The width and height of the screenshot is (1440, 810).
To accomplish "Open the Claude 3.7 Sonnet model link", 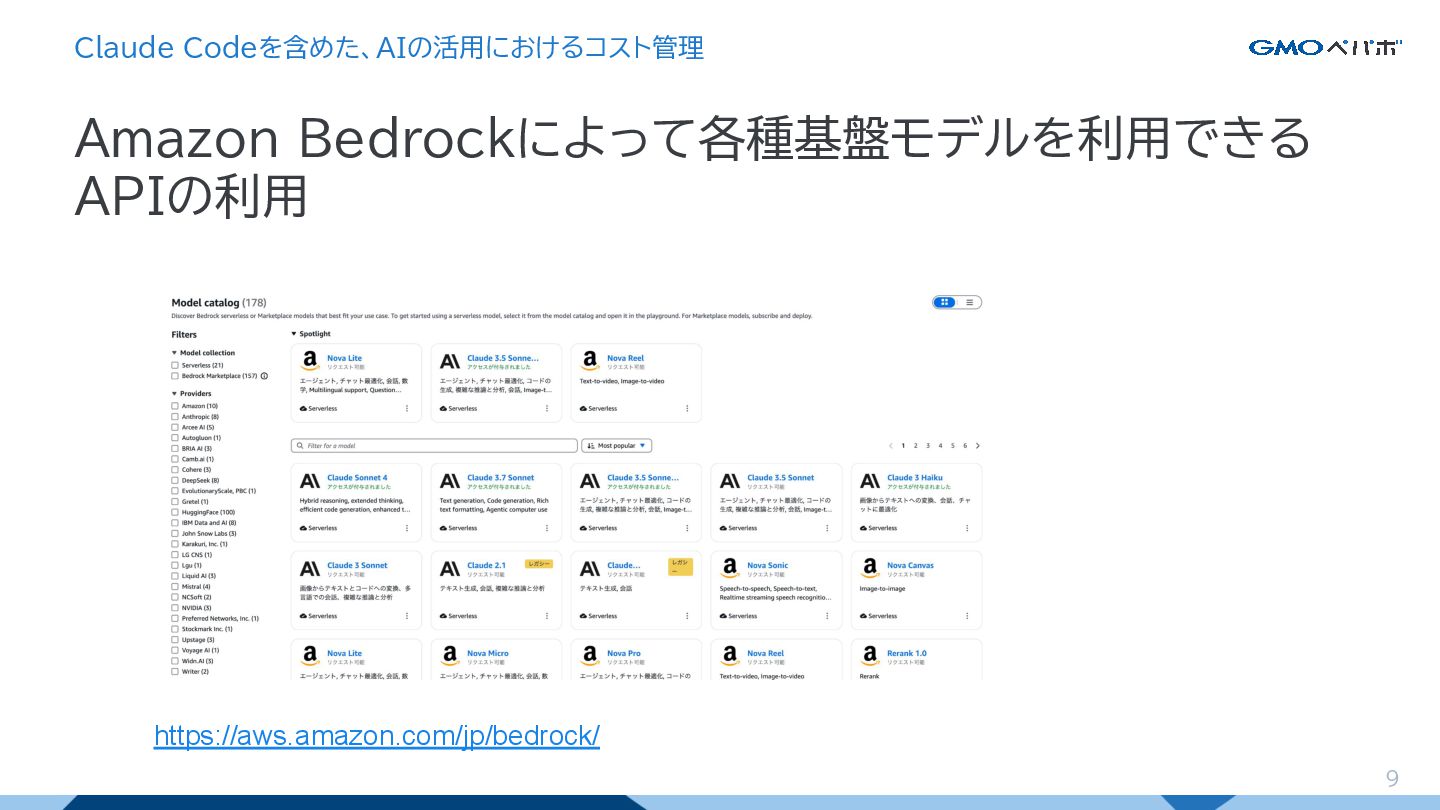I will coord(500,478).
